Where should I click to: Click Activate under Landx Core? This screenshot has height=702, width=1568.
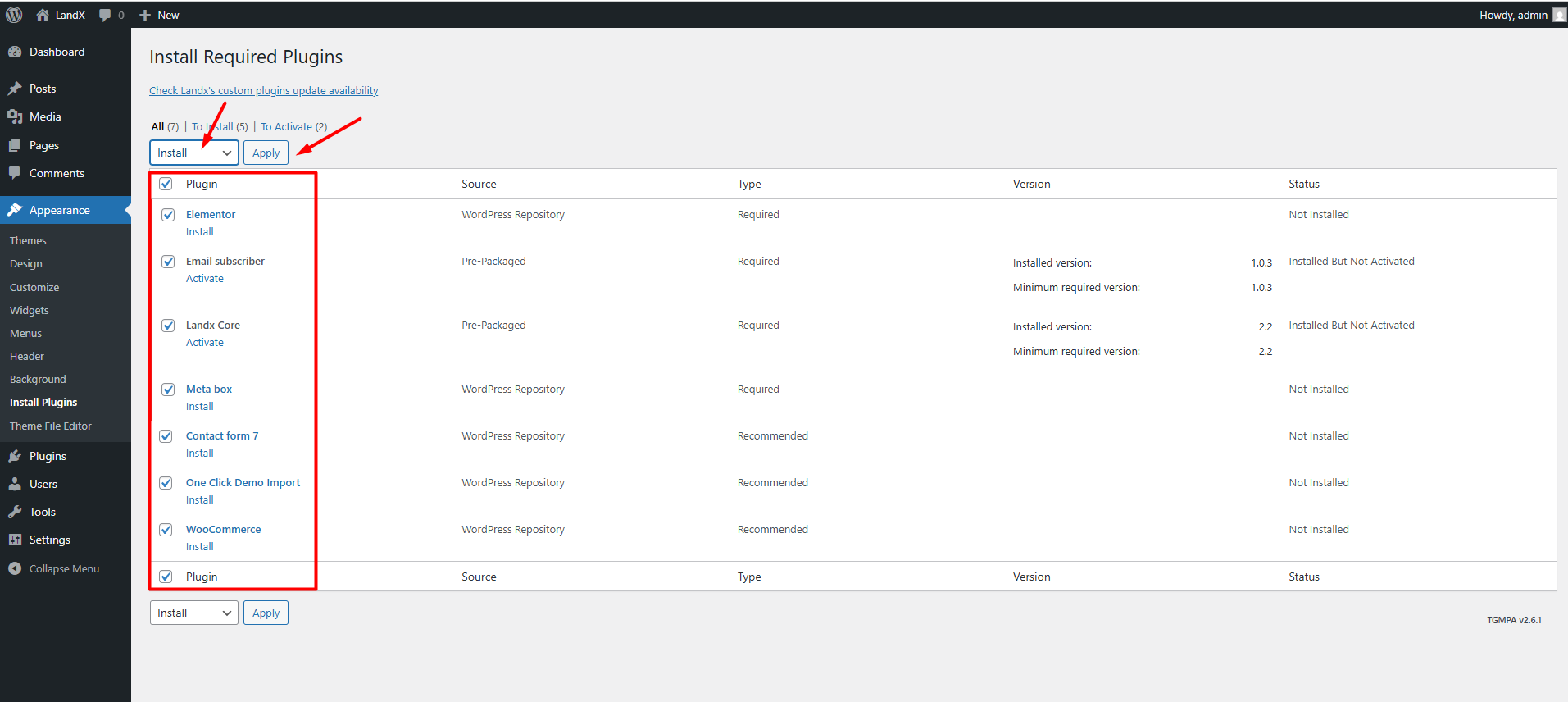coord(204,343)
